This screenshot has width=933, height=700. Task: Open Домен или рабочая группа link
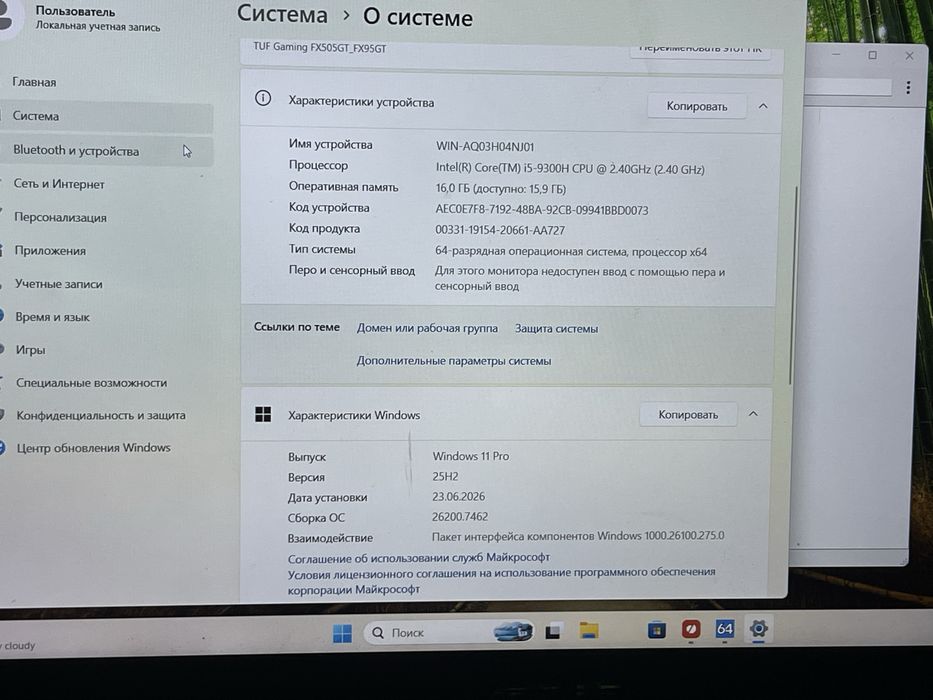click(x=427, y=328)
